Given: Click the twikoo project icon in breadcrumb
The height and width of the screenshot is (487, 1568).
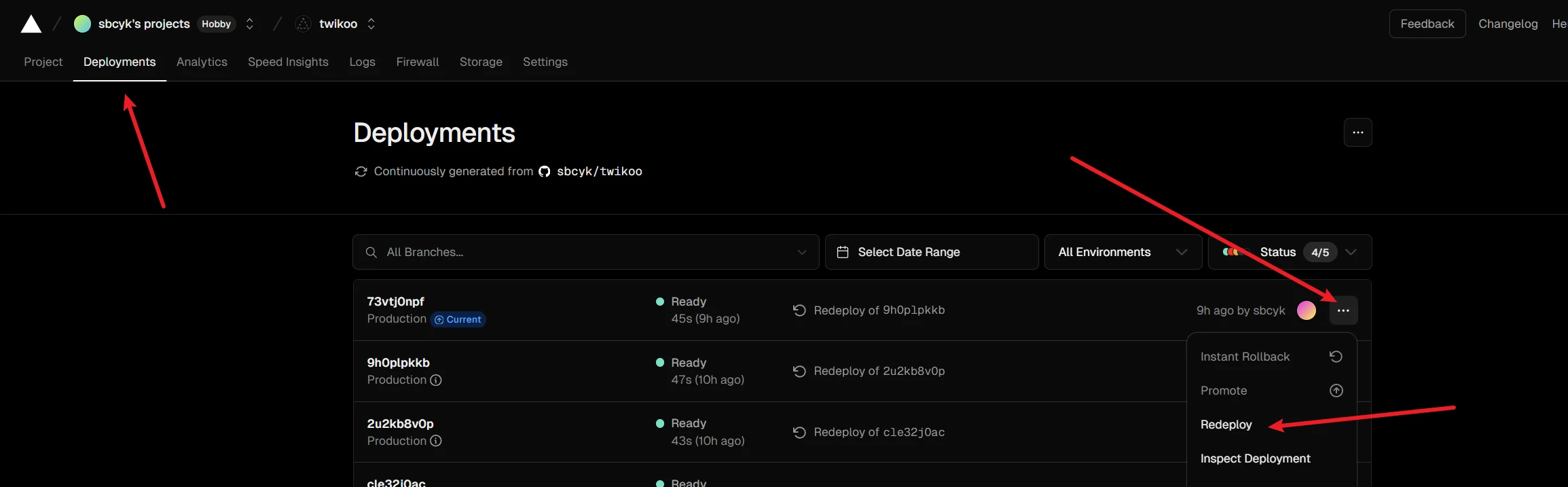Looking at the screenshot, I should click(x=303, y=24).
